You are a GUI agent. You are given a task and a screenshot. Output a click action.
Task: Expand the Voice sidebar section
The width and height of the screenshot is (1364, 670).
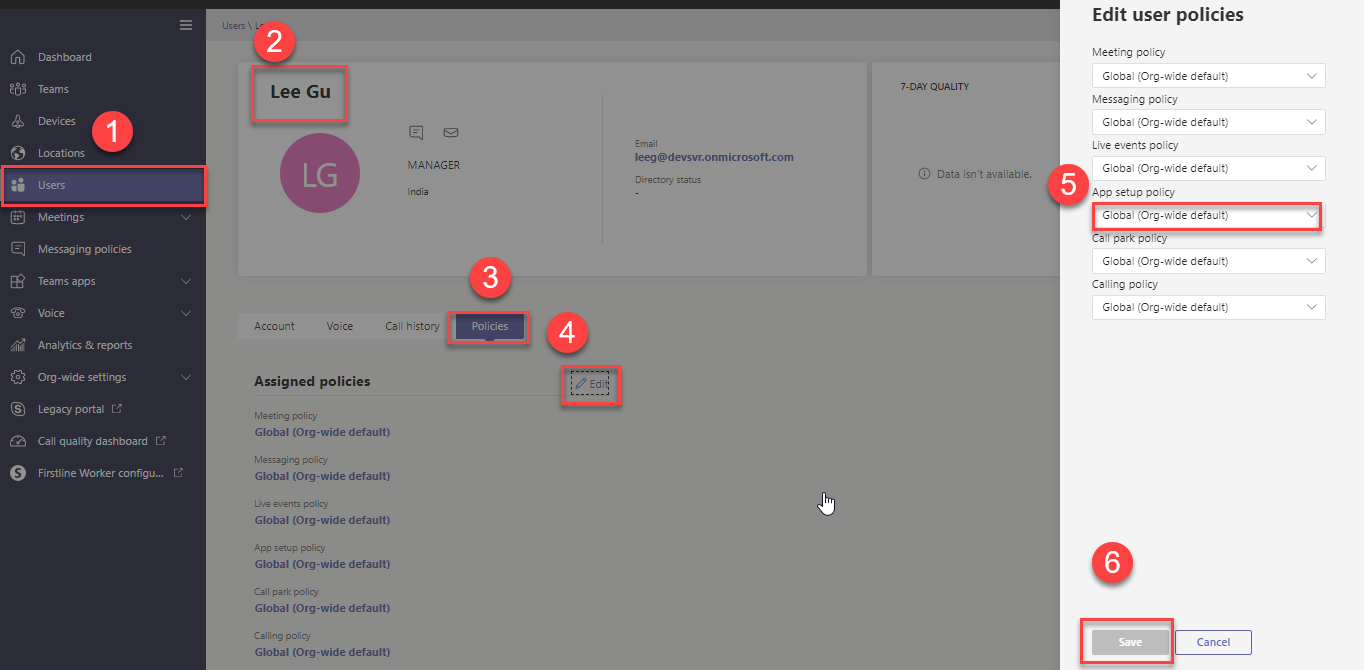(186, 313)
